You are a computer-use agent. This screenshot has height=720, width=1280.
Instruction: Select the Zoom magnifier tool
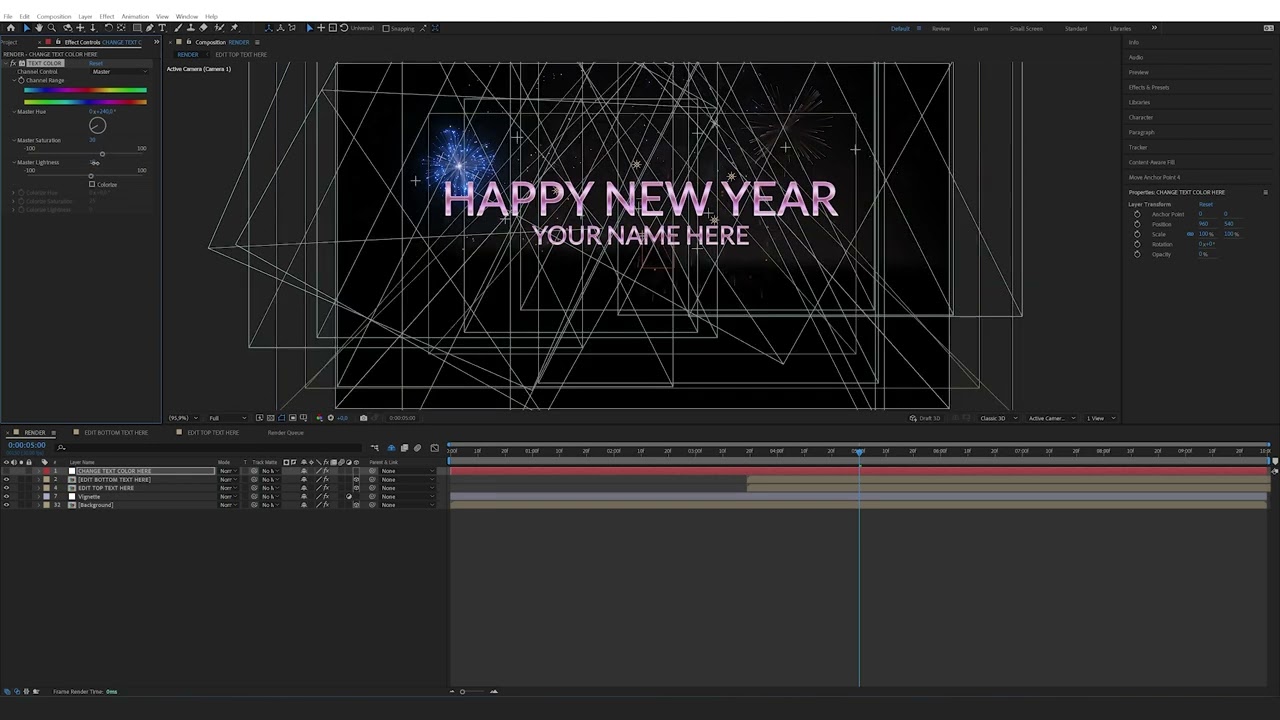tap(52, 28)
